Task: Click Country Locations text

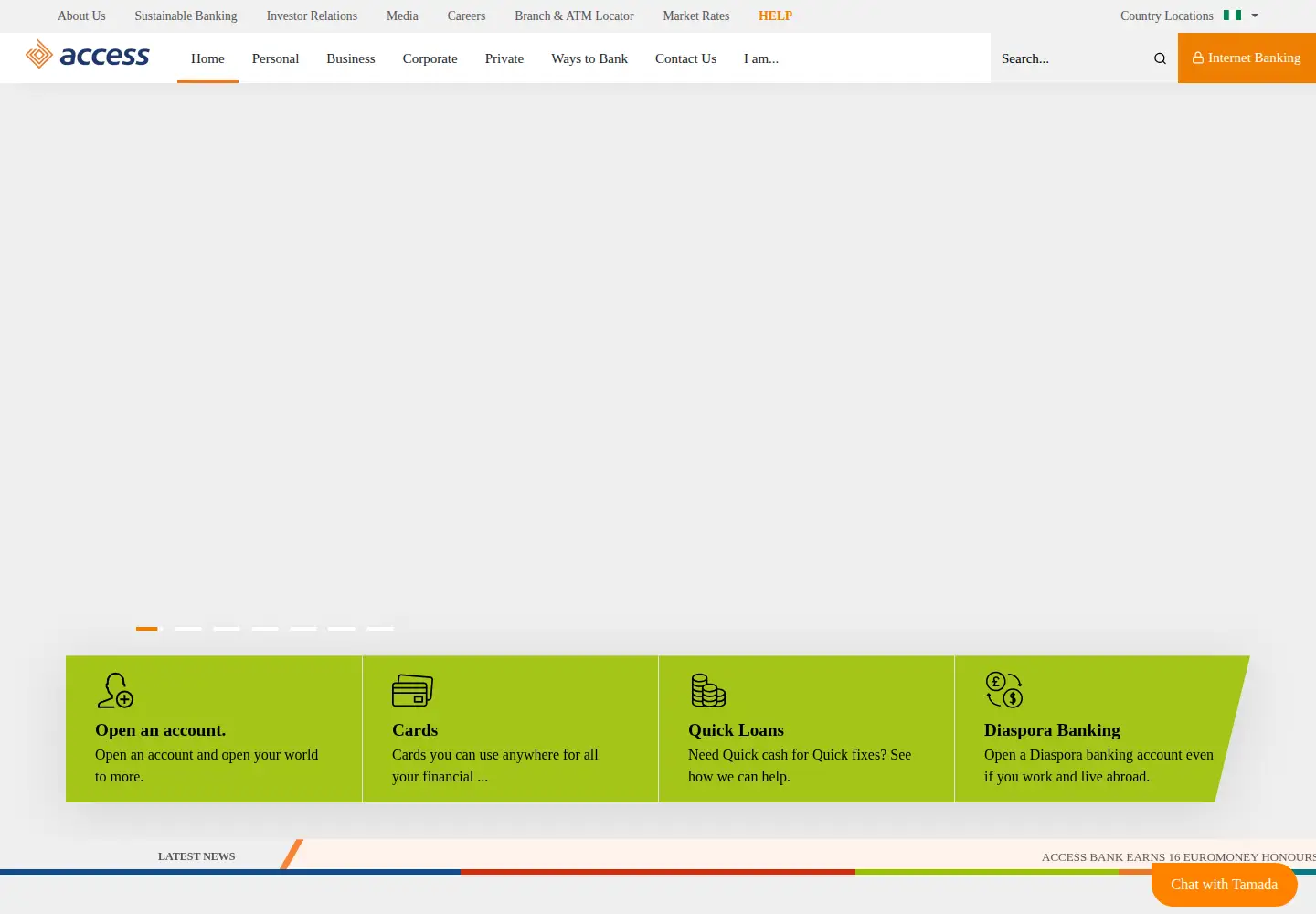Action: [1166, 16]
